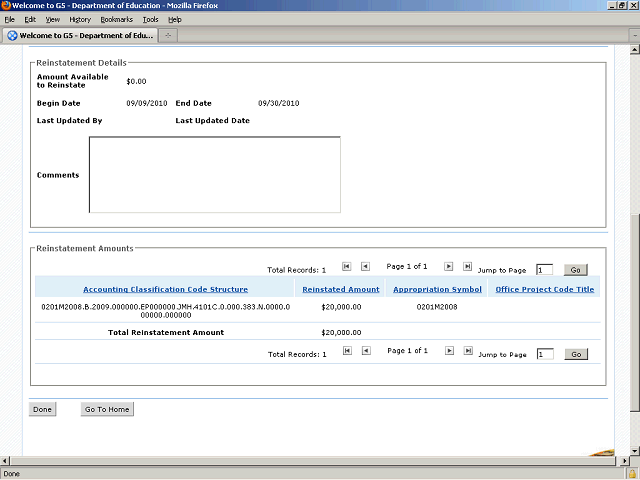Sort by Reinstated Amount column
The height and width of the screenshot is (480, 640).
click(341, 289)
